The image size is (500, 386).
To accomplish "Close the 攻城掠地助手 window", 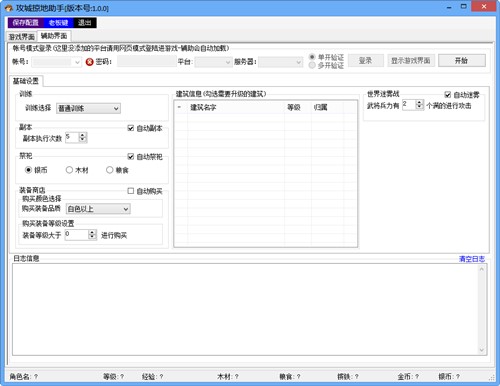I will coord(484,6).
